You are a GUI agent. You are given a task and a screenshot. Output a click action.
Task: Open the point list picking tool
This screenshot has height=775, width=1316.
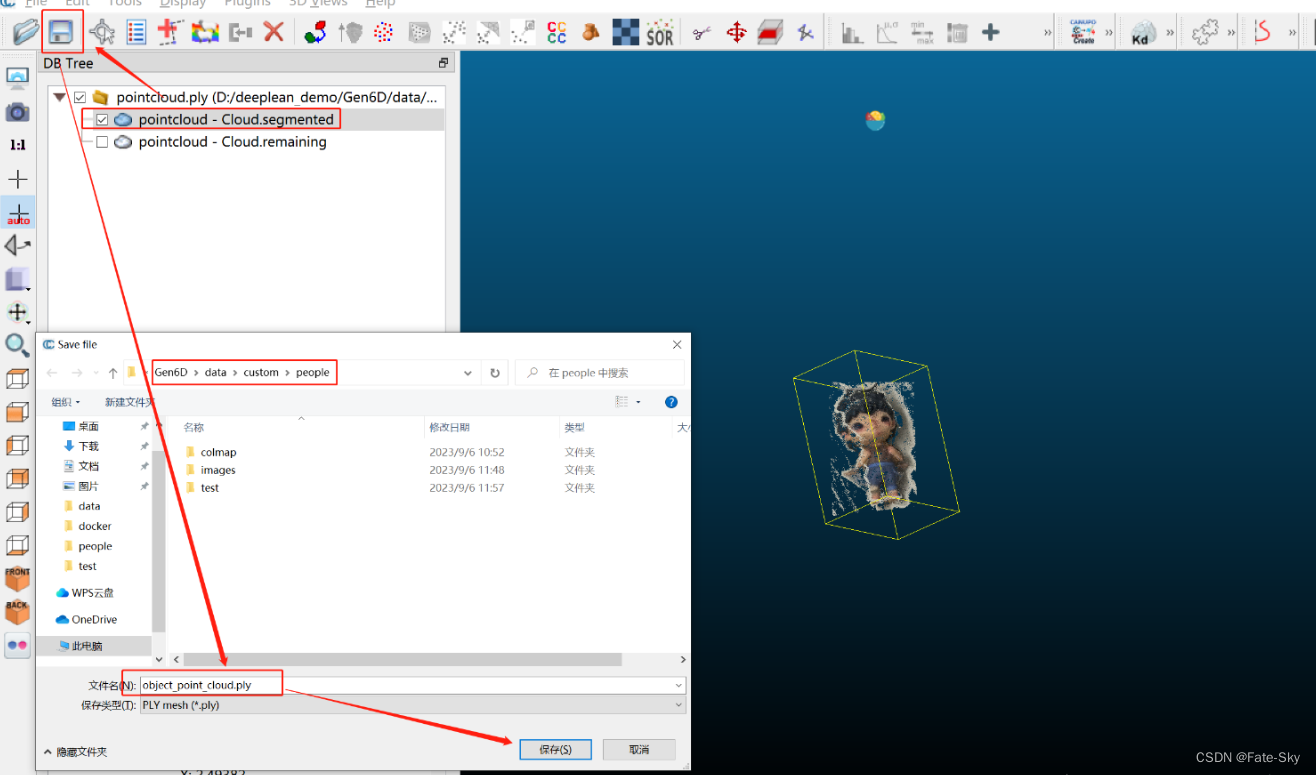coord(137,33)
